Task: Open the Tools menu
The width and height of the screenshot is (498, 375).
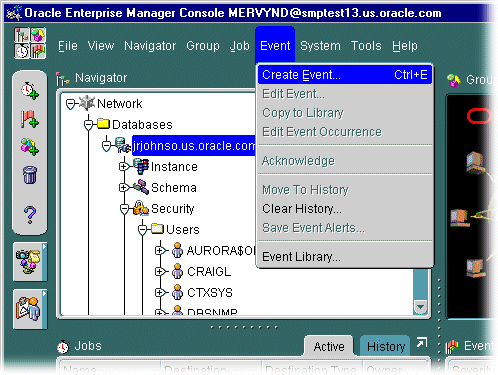Action: click(366, 46)
